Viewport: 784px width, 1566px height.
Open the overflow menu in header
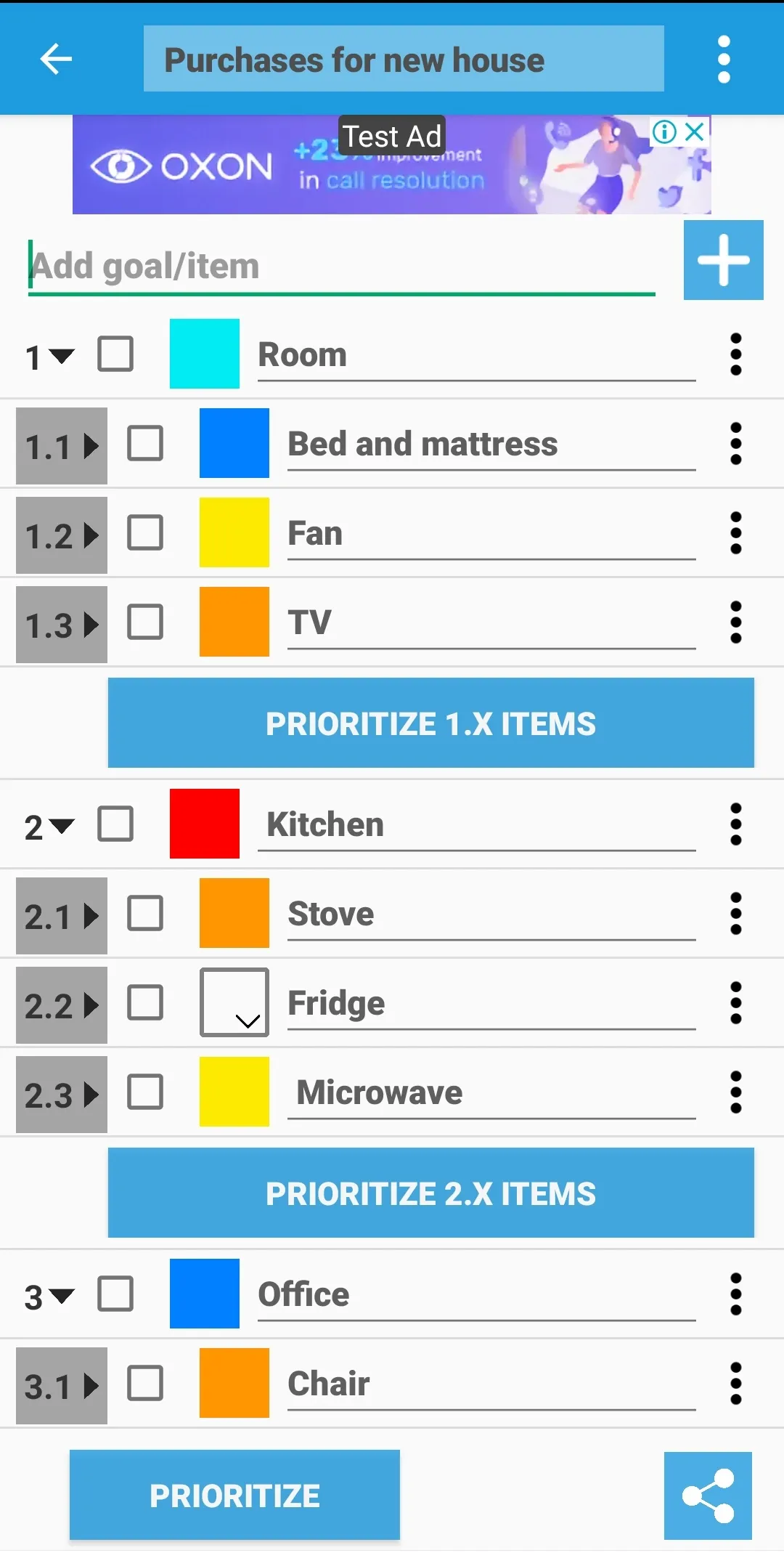coord(724,59)
